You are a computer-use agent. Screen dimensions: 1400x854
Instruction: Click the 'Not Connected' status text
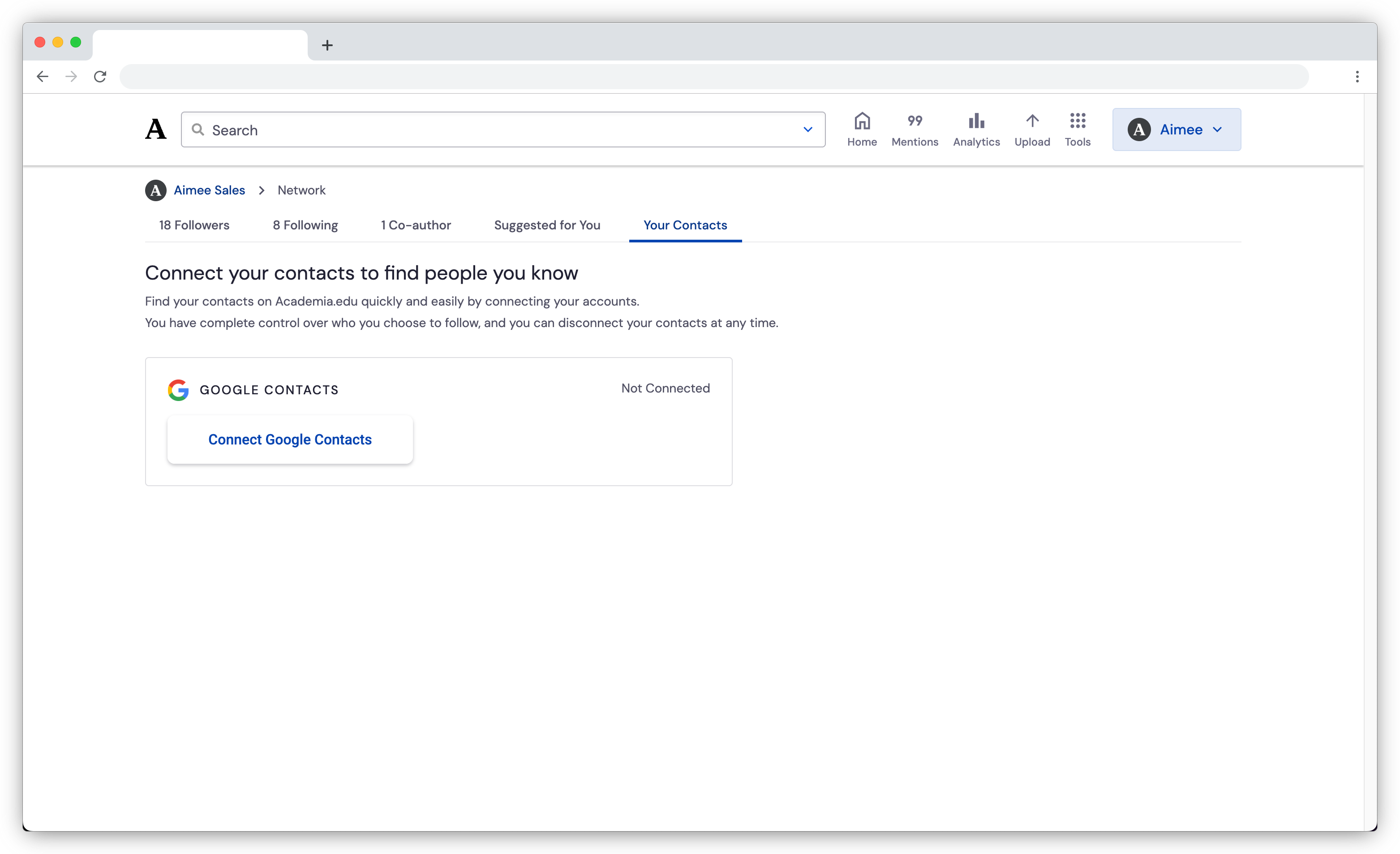tap(666, 388)
